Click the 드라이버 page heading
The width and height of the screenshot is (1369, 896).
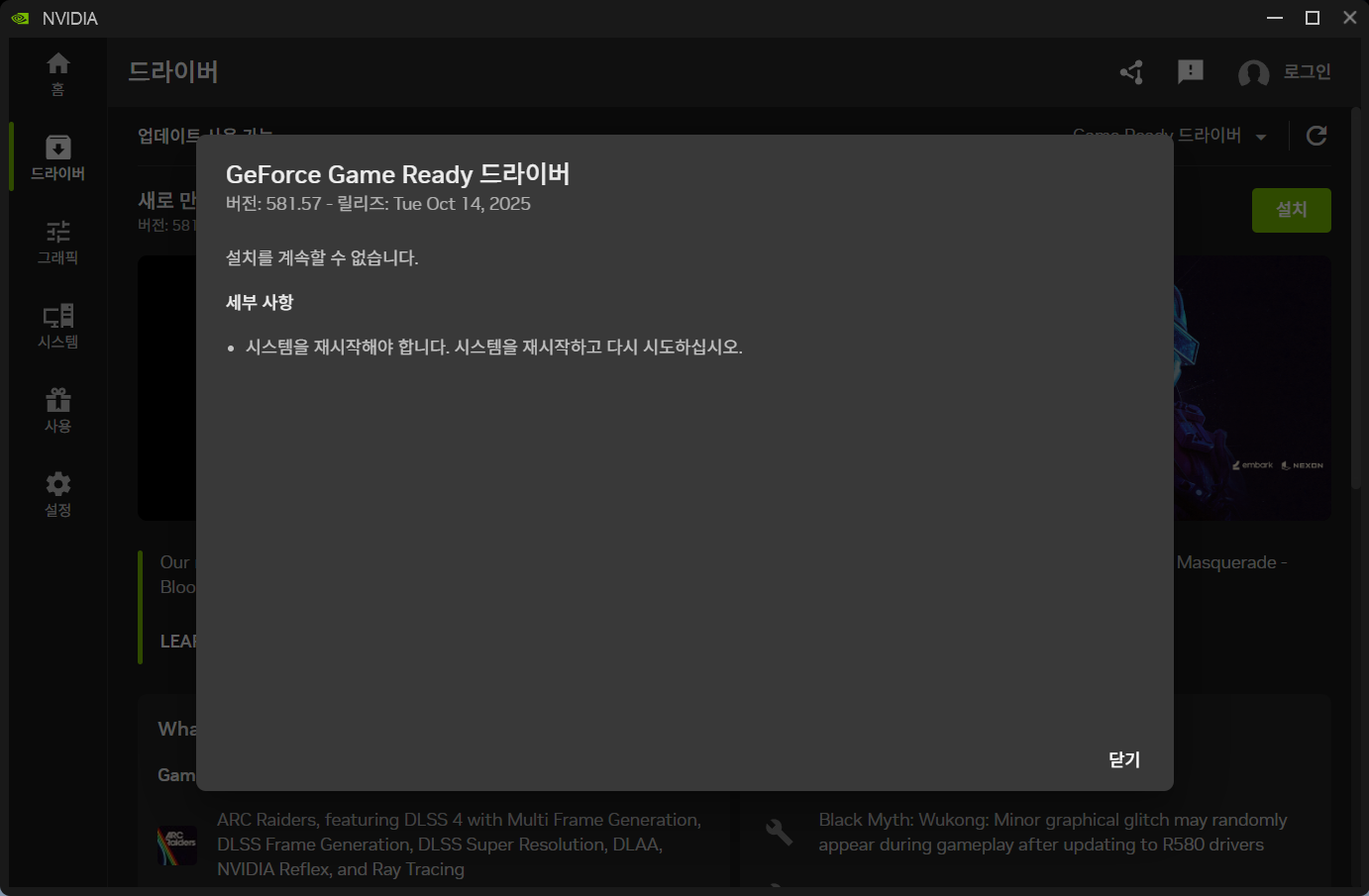173,72
